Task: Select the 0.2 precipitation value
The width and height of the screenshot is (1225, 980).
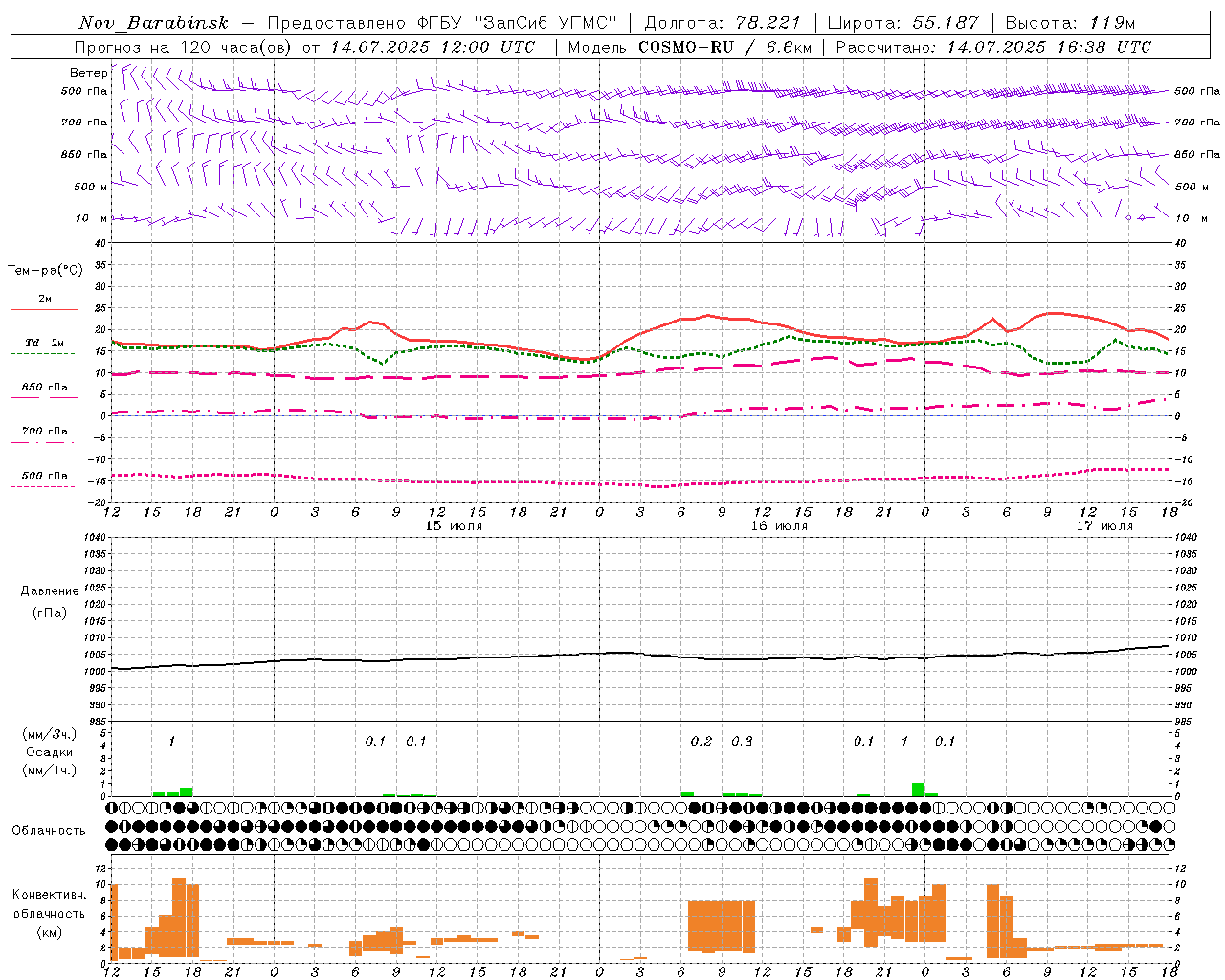Action: pyautogui.click(x=702, y=741)
